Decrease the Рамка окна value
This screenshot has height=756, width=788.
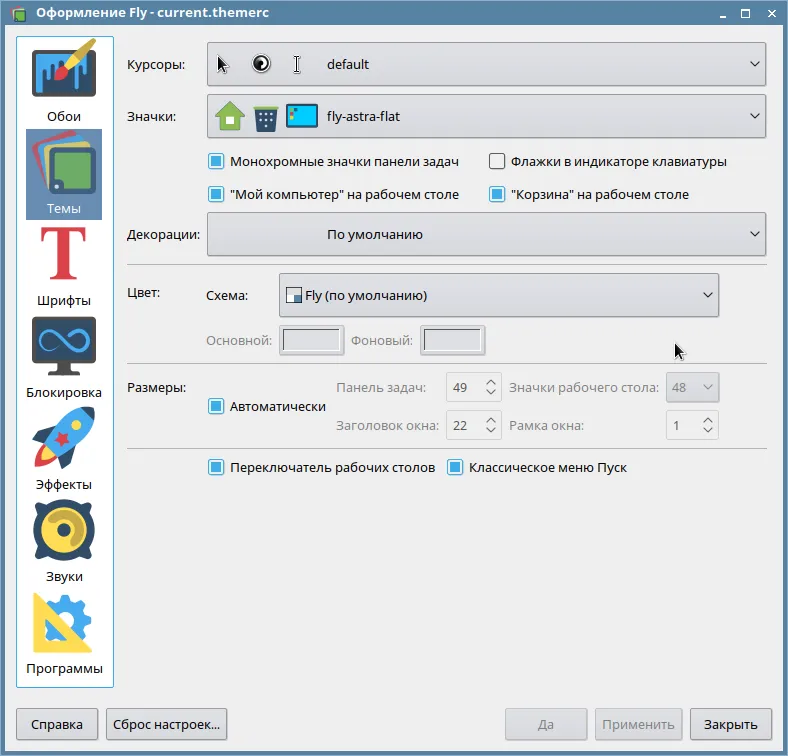(708, 431)
